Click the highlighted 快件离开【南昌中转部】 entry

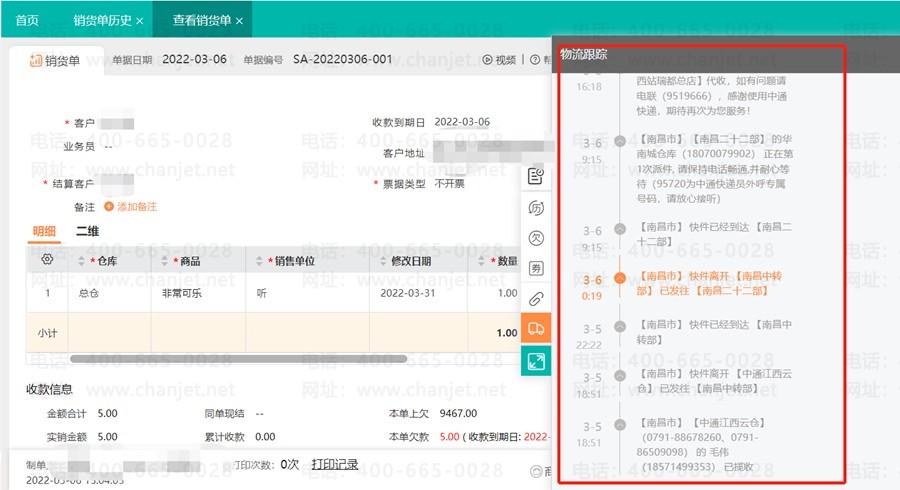[x=709, y=283]
